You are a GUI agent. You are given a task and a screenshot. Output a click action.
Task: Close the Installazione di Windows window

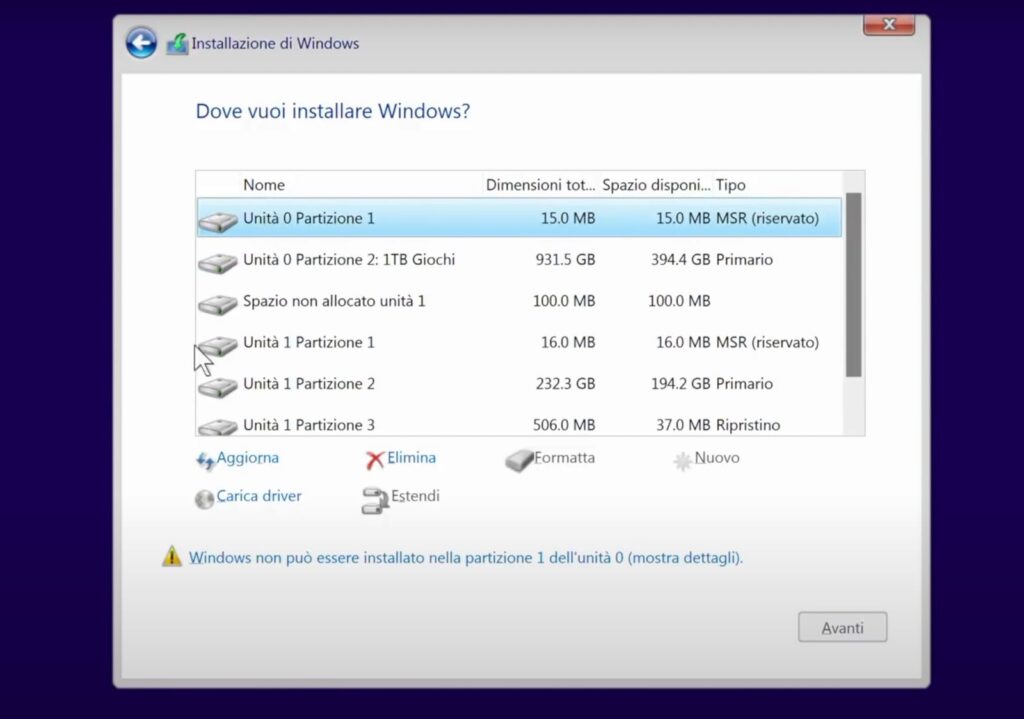(889, 25)
